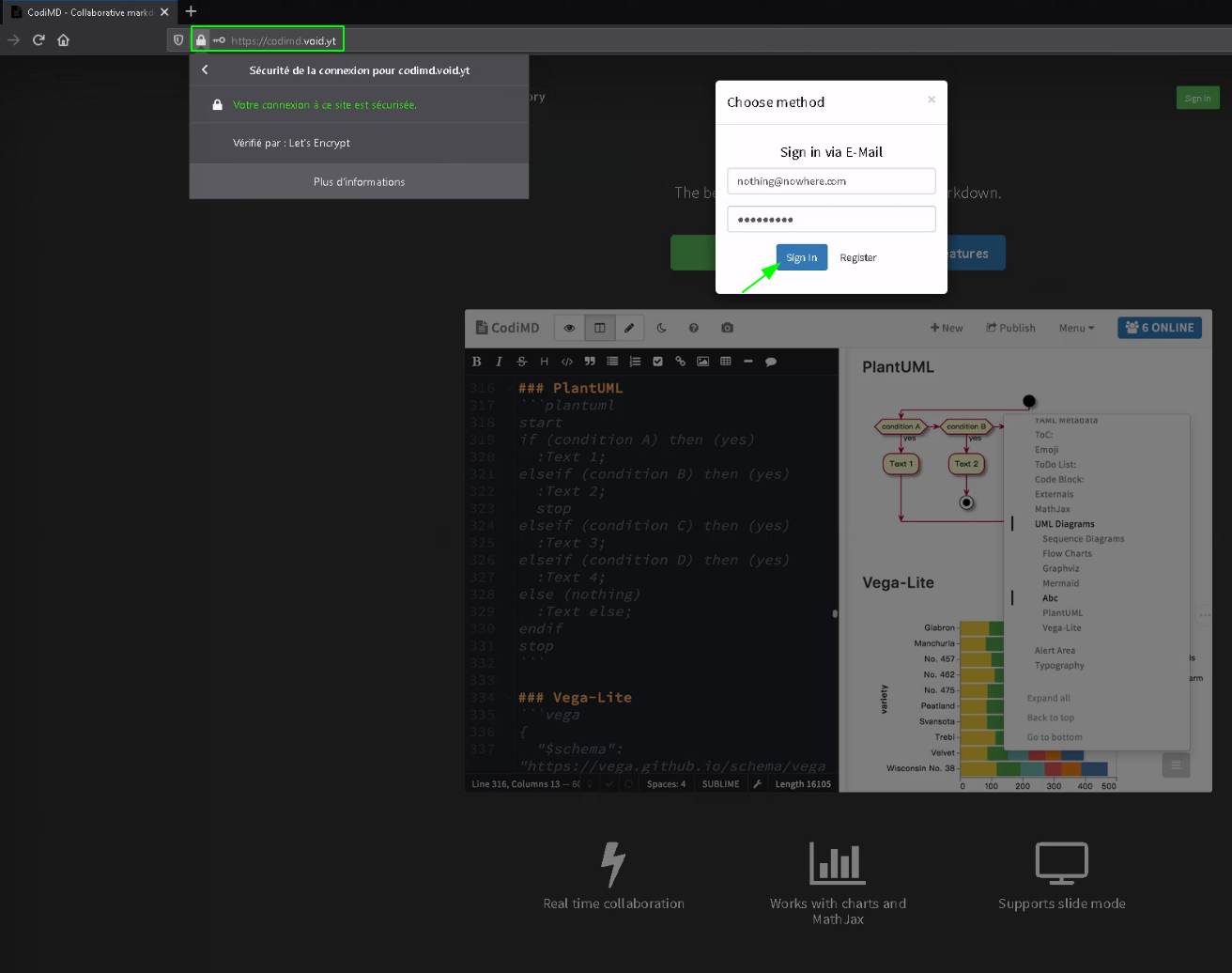Click the comment bubble icon in the editor toolbar
Screen dimensions: 1232x973
[x=771, y=362]
